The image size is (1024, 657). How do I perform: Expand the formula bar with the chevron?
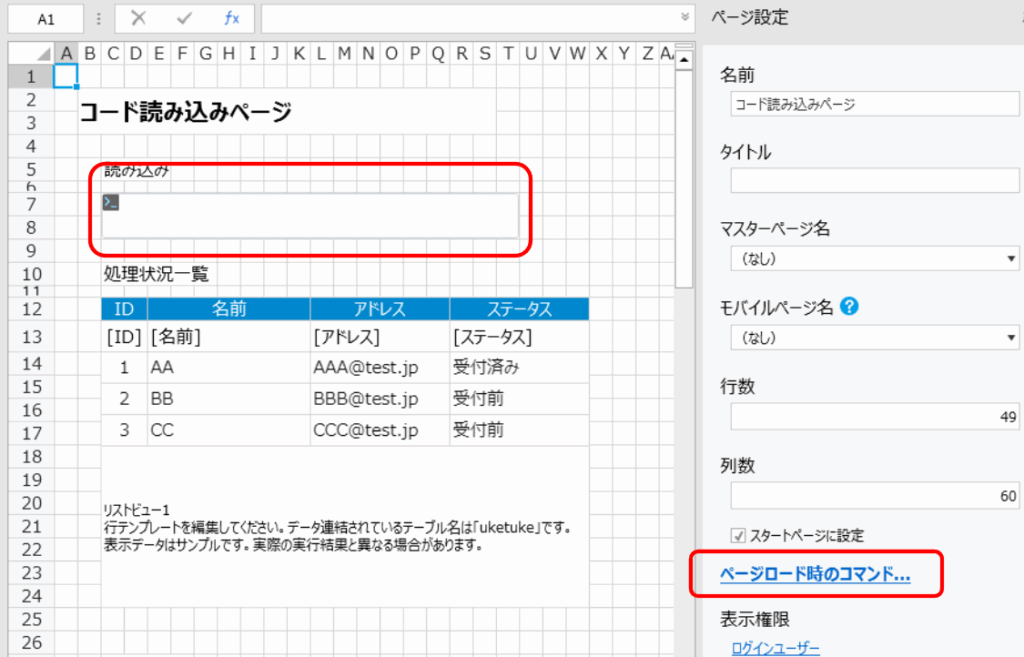(685, 17)
